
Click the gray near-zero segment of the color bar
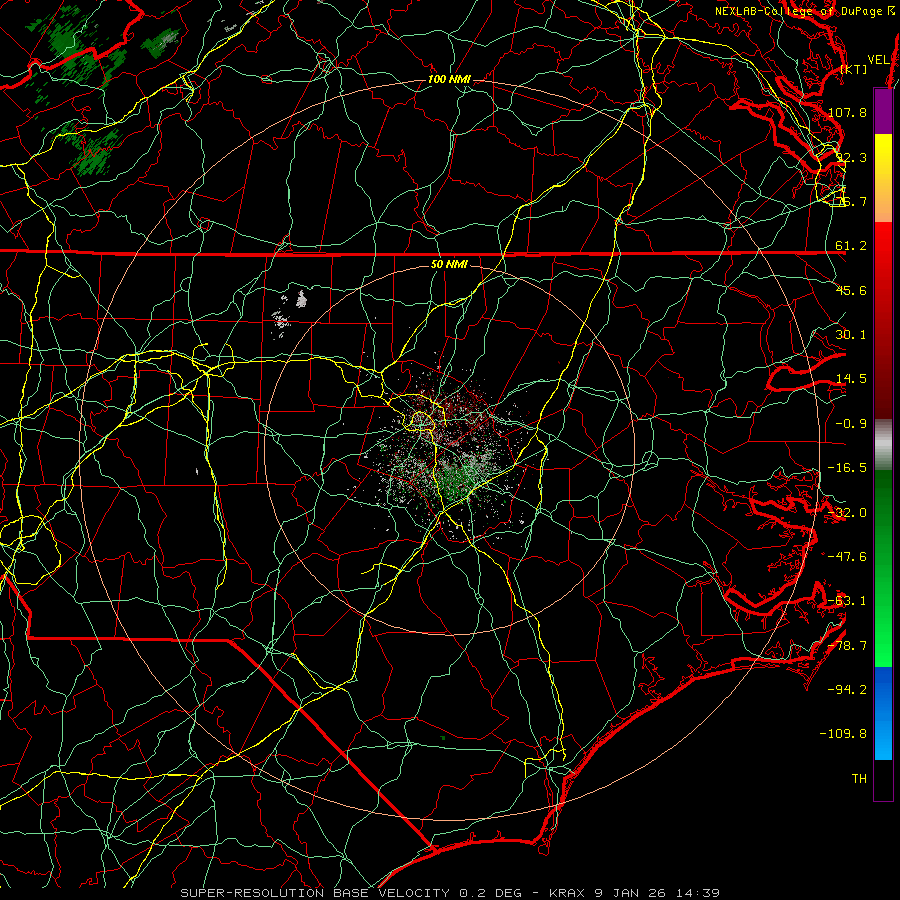pyautogui.click(x=883, y=445)
